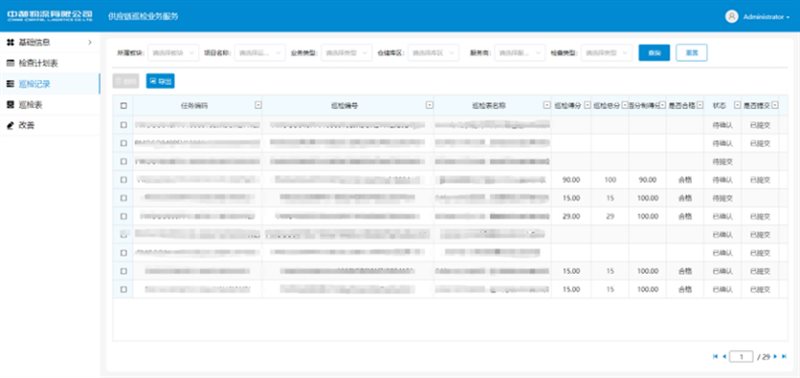
Task: Open the 任务编码 column filter arrow
Action: point(258,105)
